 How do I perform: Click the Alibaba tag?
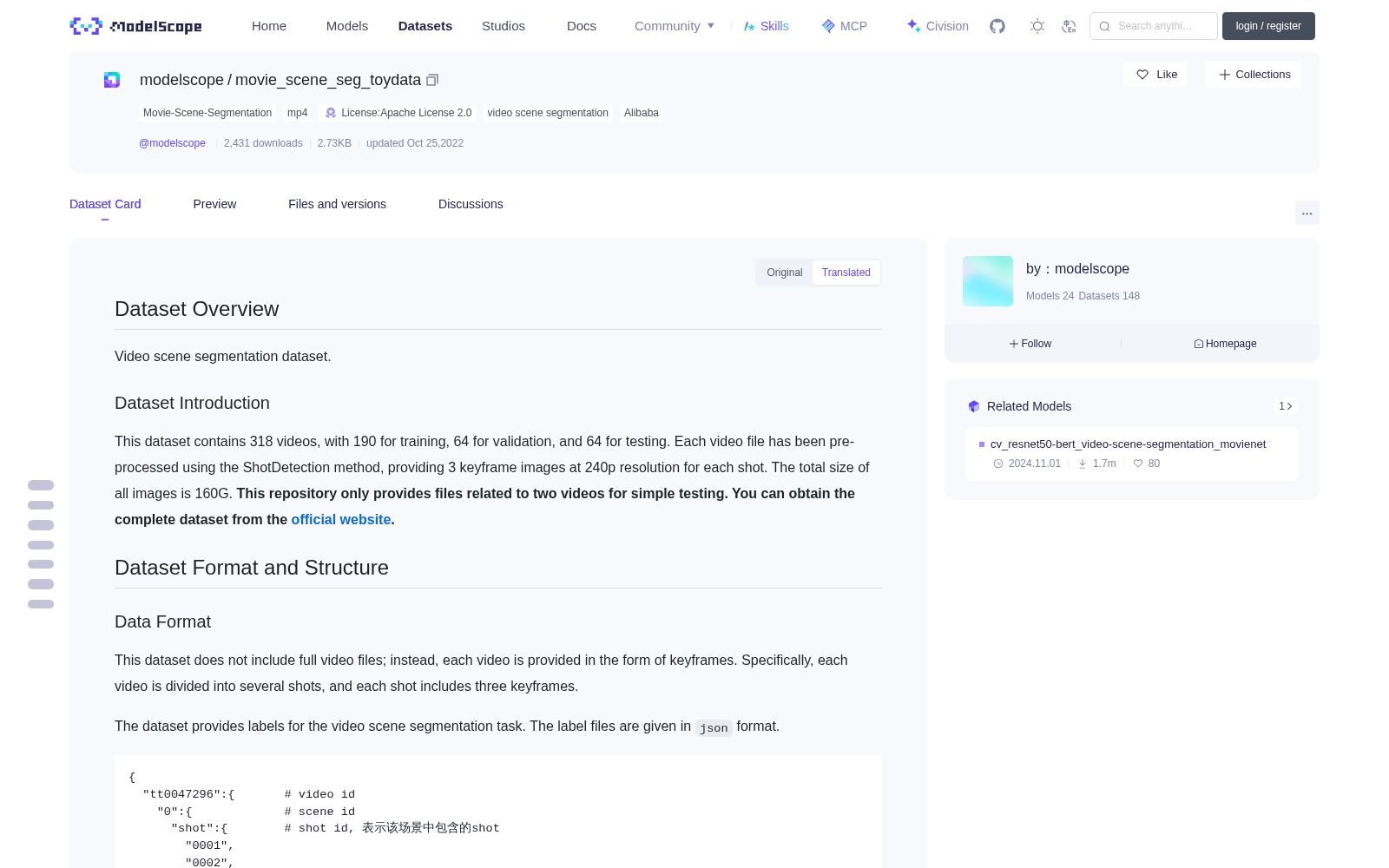(x=642, y=113)
